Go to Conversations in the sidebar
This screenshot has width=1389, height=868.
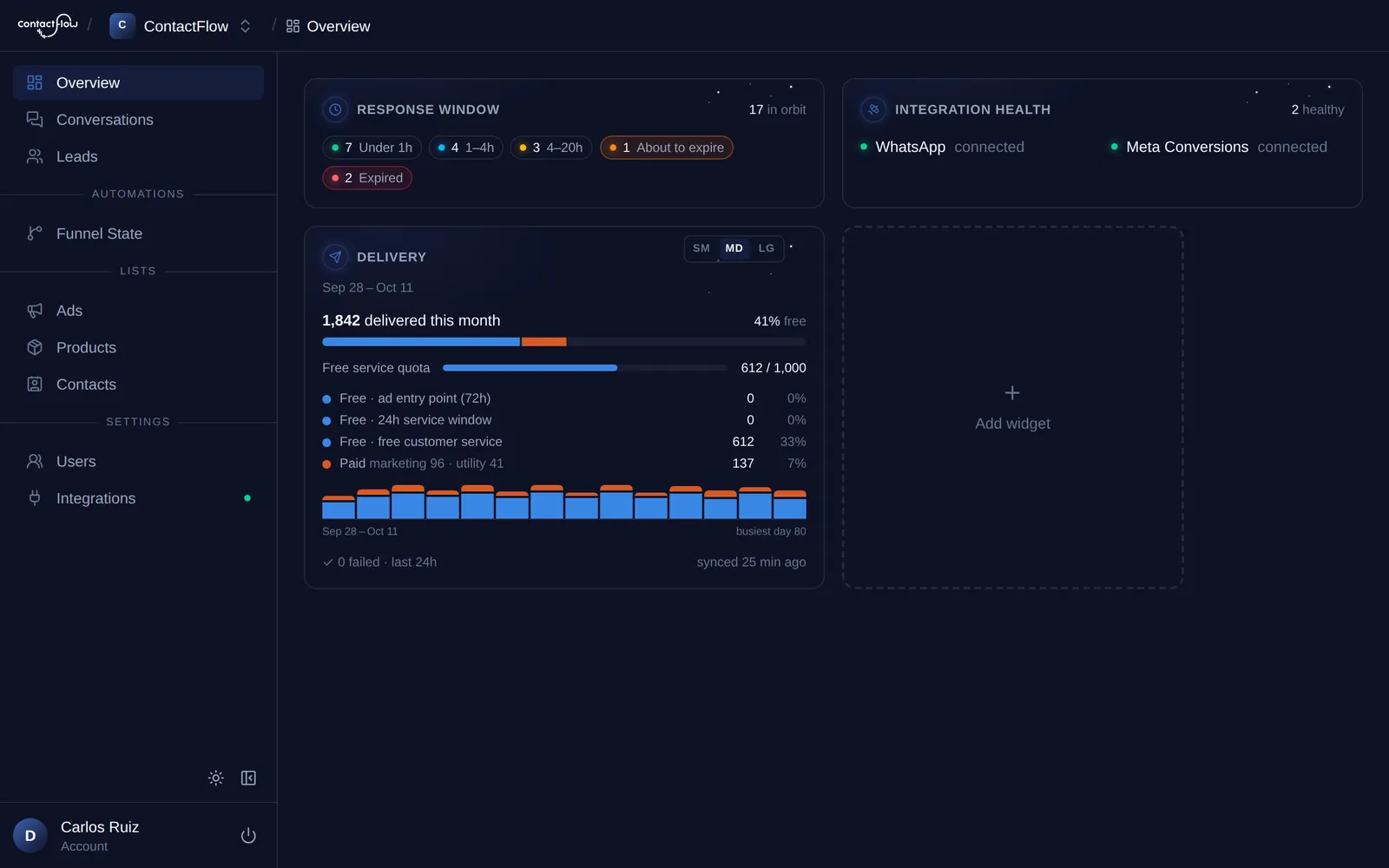point(138,120)
